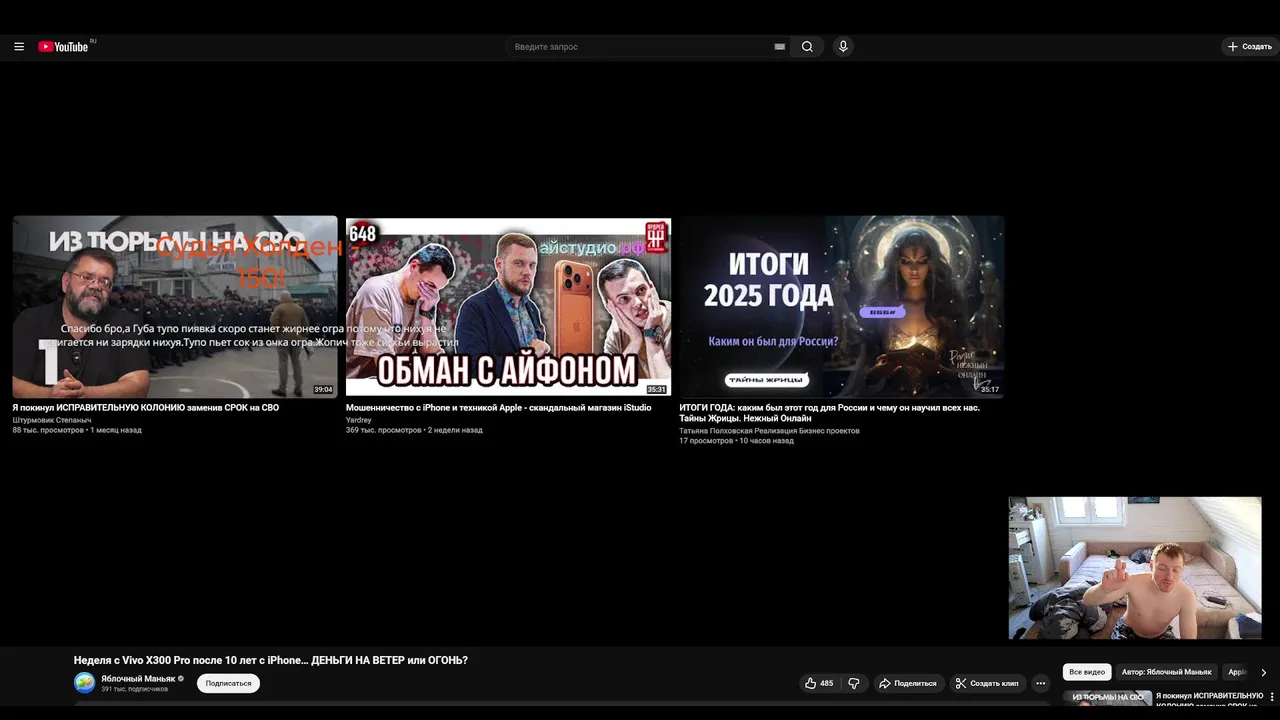
Task: Share the video via Поделиться
Action: tap(908, 683)
